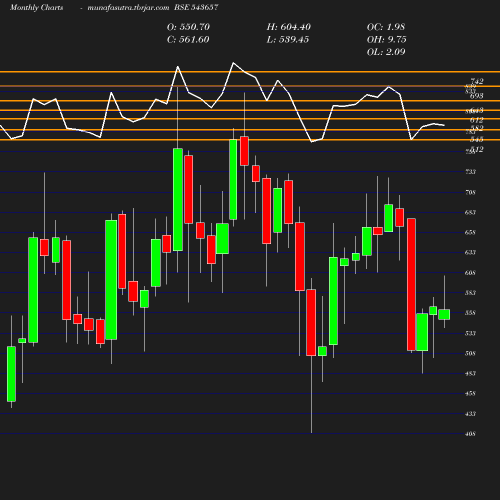The height and width of the screenshot is (500, 500).
Task: Select the 608 price axis label
Action: [470, 273]
